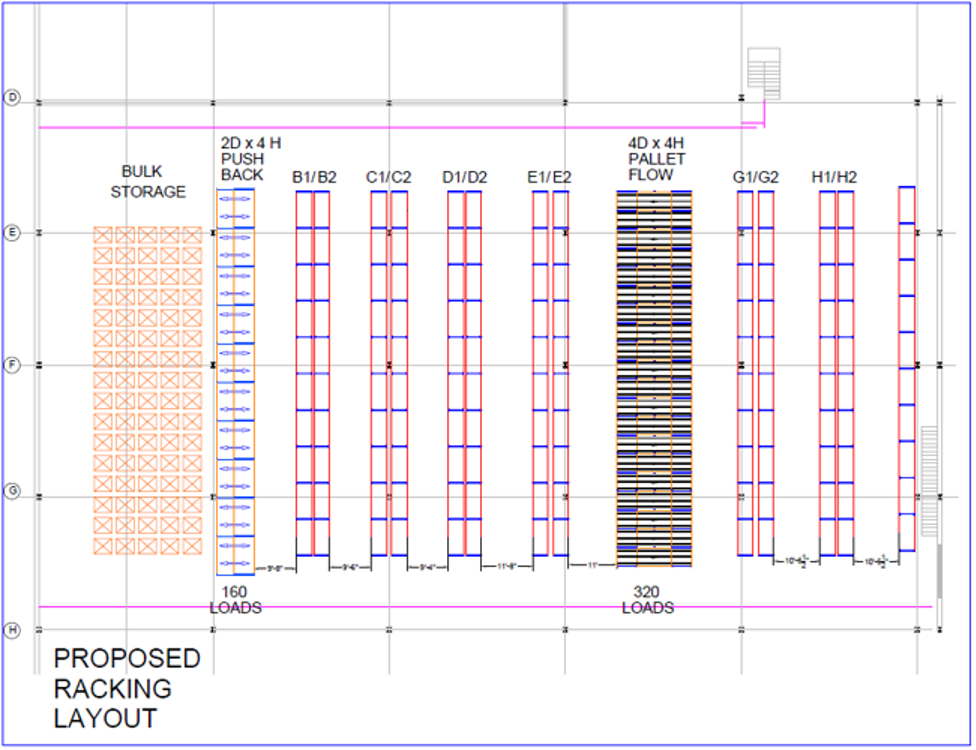Select the D1/D2 rack label
This screenshot has height=750, width=976.
coord(465,178)
